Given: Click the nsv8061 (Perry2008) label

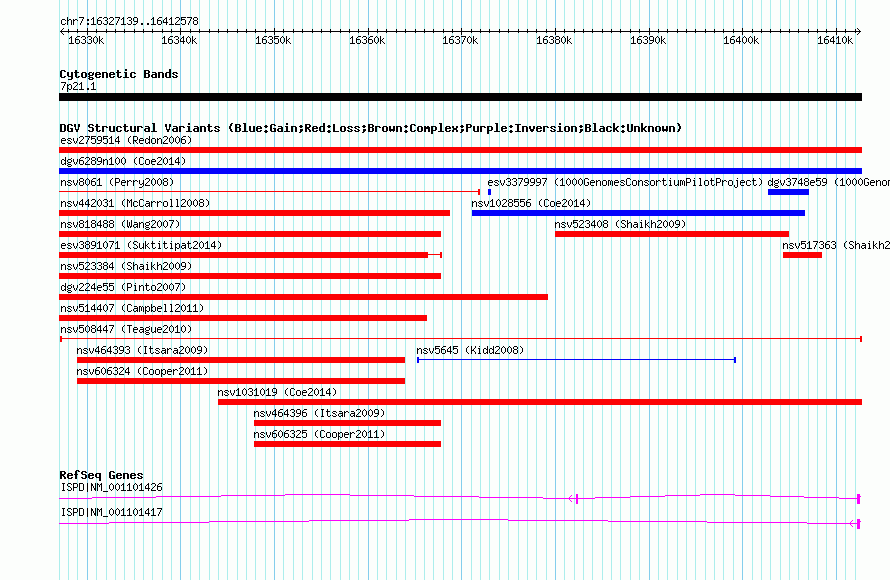Looking at the screenshot, I should 117,182.
